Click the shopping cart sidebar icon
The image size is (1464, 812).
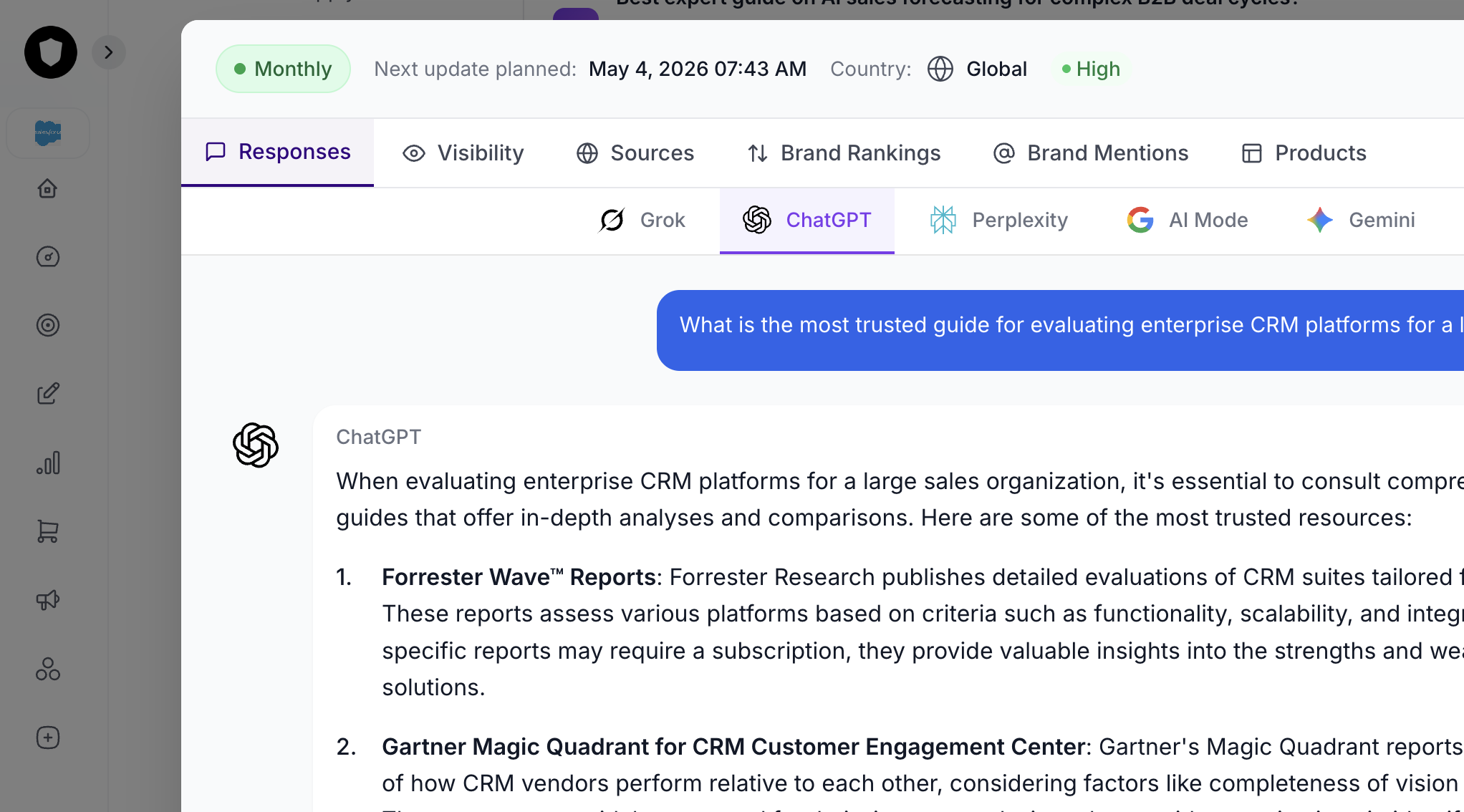(47, 531)
